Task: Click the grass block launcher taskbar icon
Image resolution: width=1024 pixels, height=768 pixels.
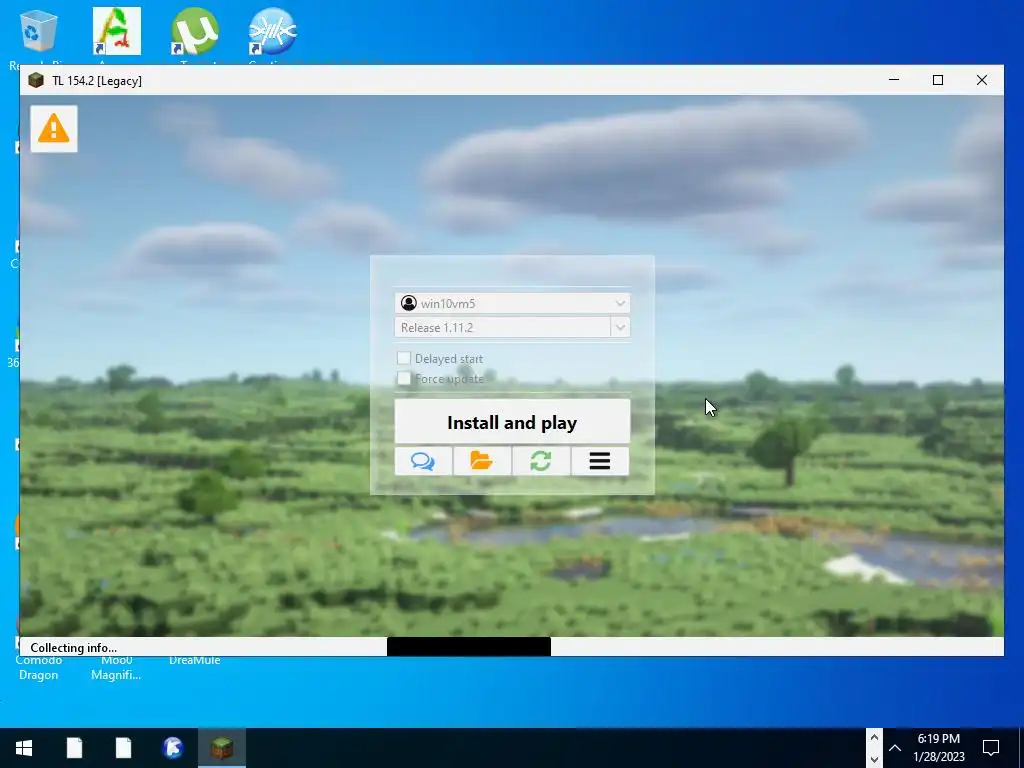Action: (x=222, y=748)
